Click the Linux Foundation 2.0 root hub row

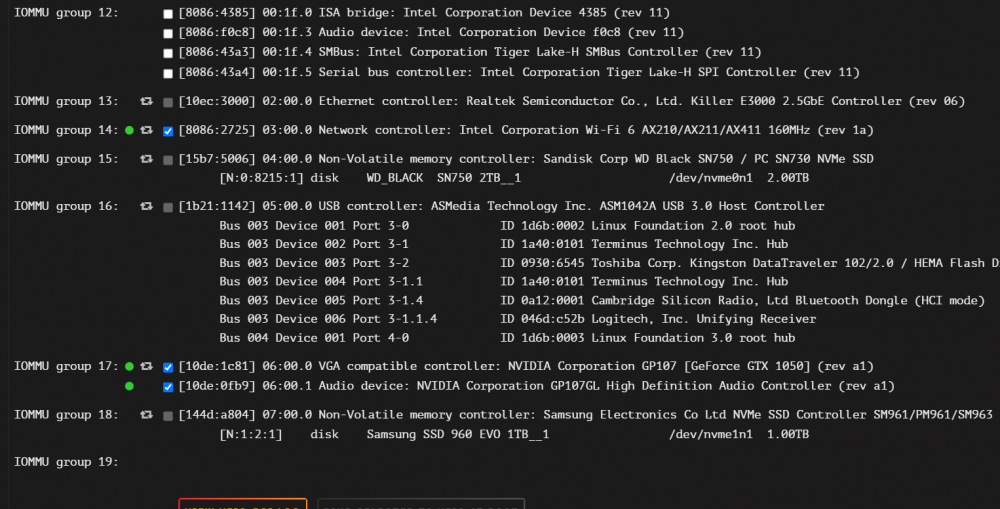[507, 225]
